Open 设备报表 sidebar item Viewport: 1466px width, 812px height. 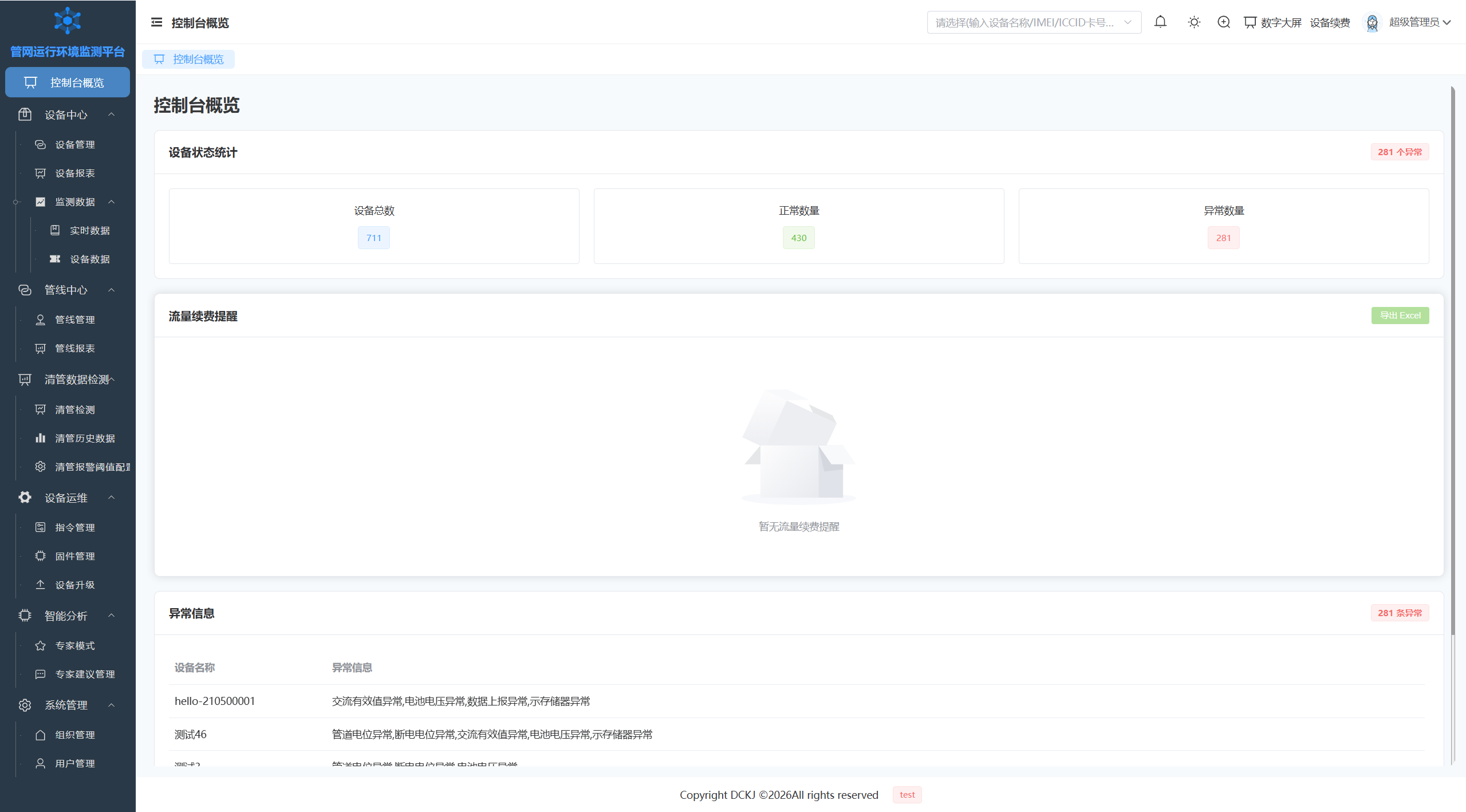(75, 173)
